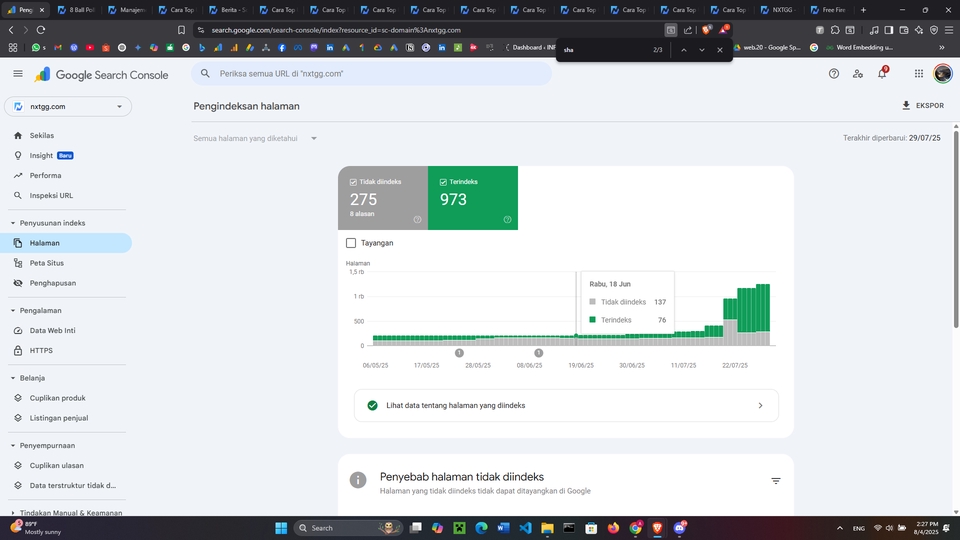960x540 pixels.
Task: Open Lihat data tentang halaman yang diindeks
Action: click(x=566, y=405)
